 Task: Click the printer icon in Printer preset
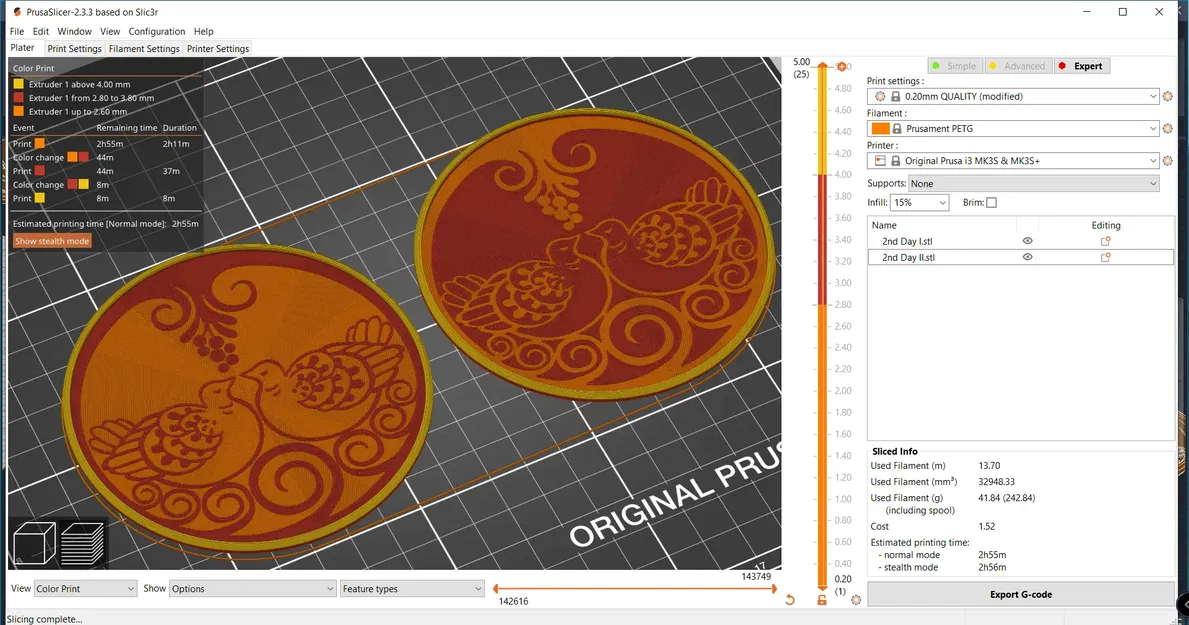coord(880,161)
